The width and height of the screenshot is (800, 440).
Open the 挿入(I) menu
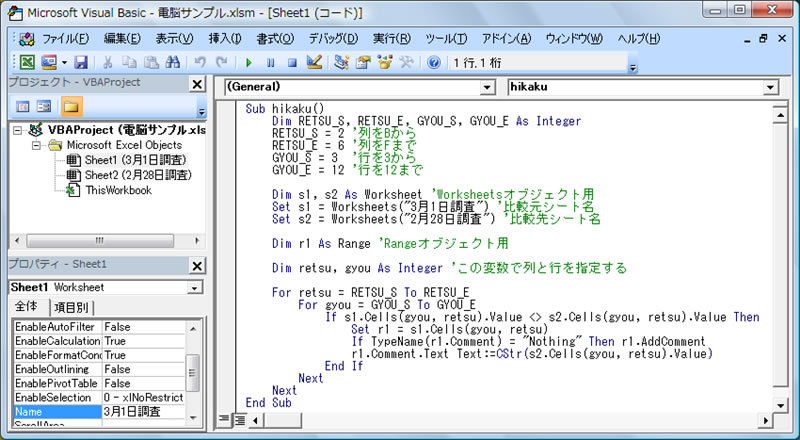224,39
